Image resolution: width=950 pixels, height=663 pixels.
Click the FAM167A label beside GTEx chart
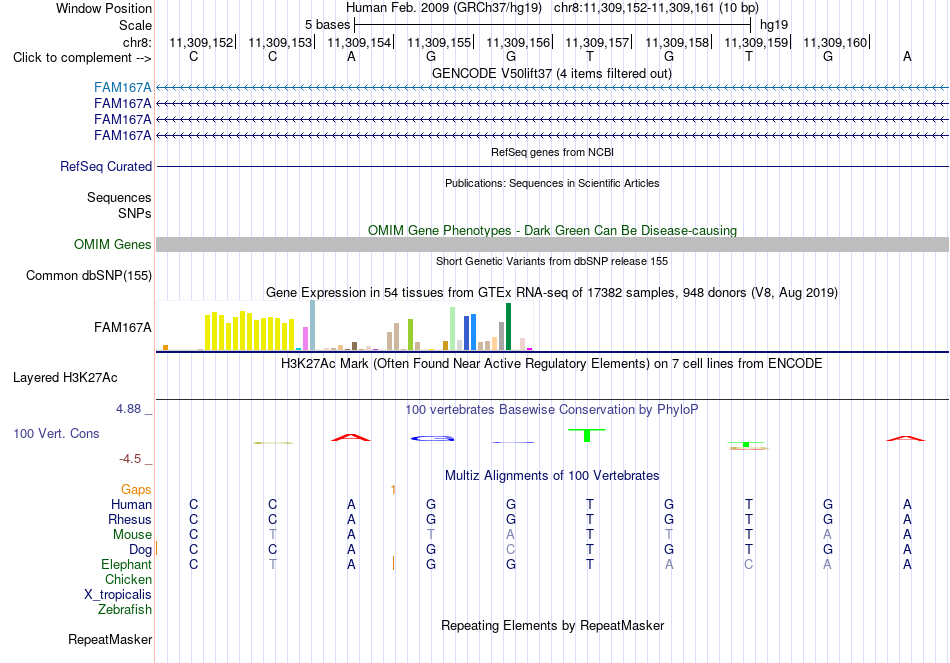[122, 328]
